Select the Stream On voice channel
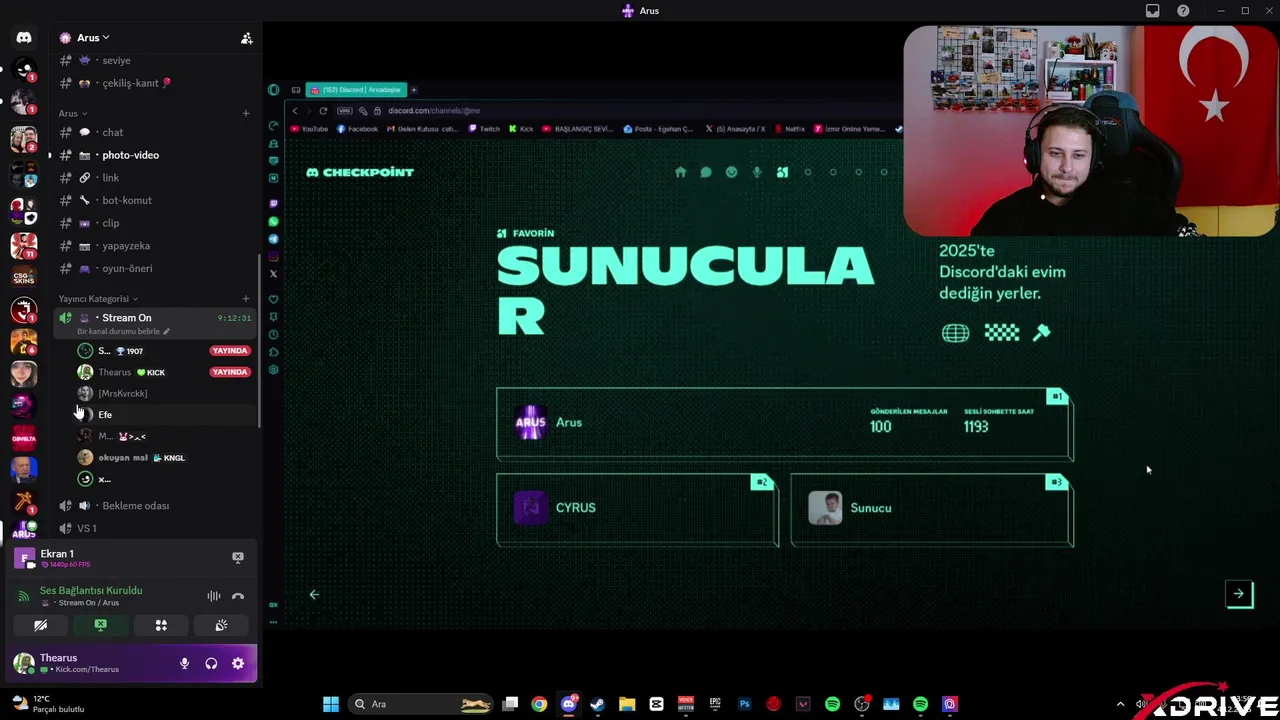Screen dimensions: 1280x720 [x=155, y=323]
